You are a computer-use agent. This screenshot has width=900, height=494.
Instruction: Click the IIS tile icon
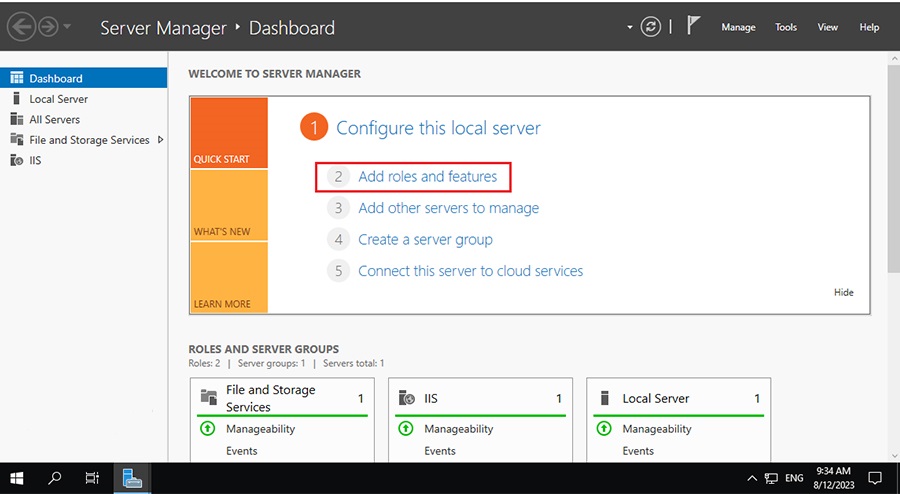(407, 398)
